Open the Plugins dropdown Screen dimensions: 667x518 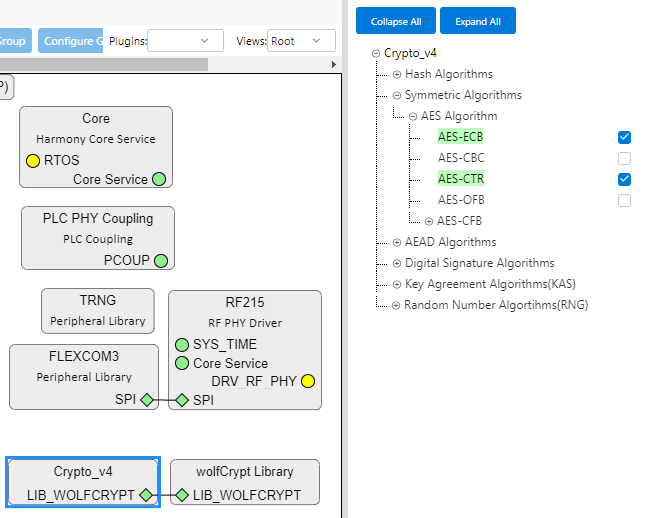pos(186,41)
